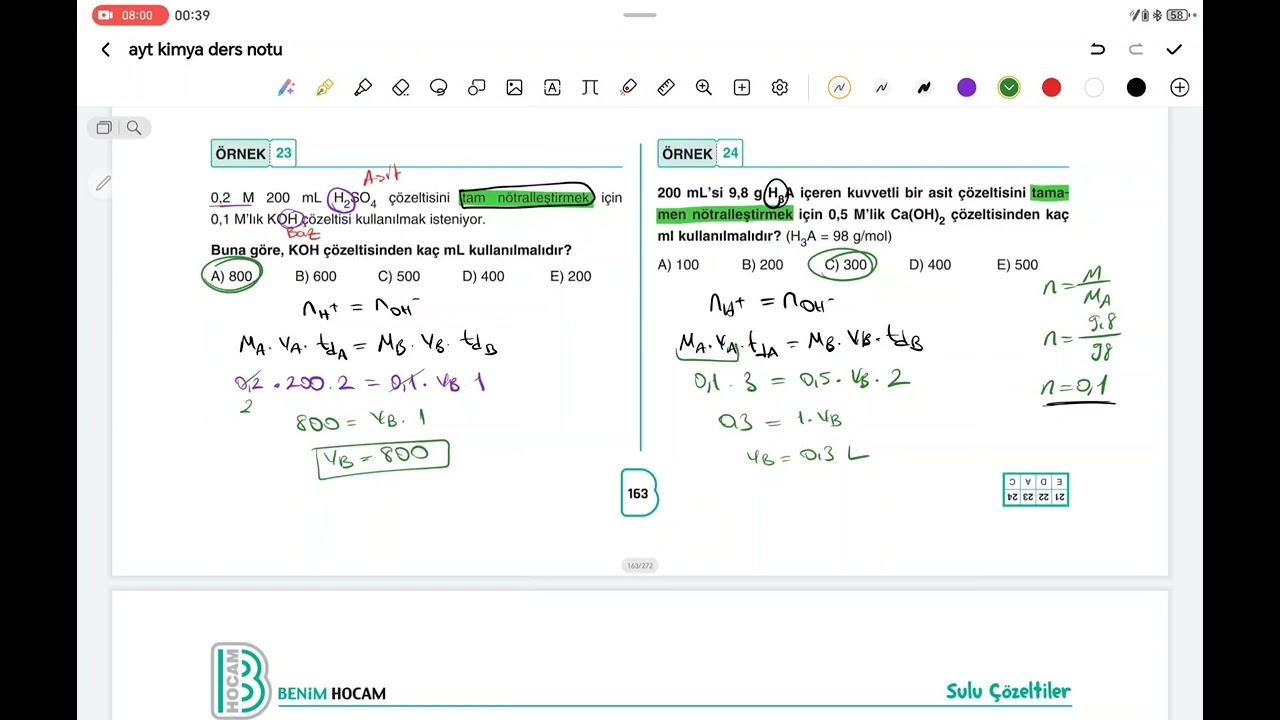This screenshot has width=1280, height=720.
Task: Select the laser pointer tool
Action: (x=628, y=88)
